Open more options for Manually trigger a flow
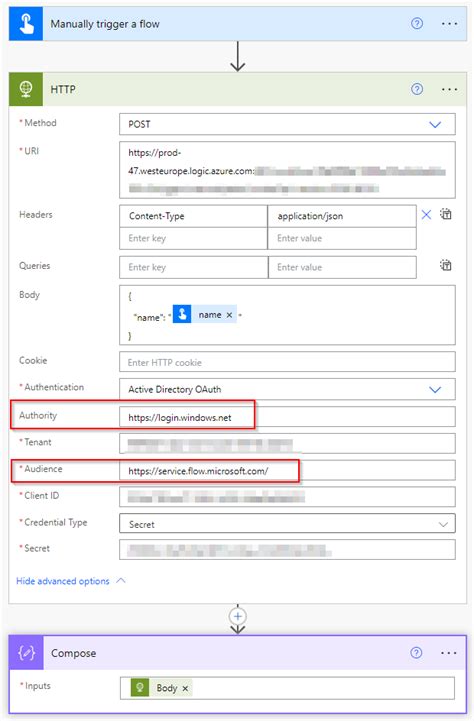 click(449, 23)
